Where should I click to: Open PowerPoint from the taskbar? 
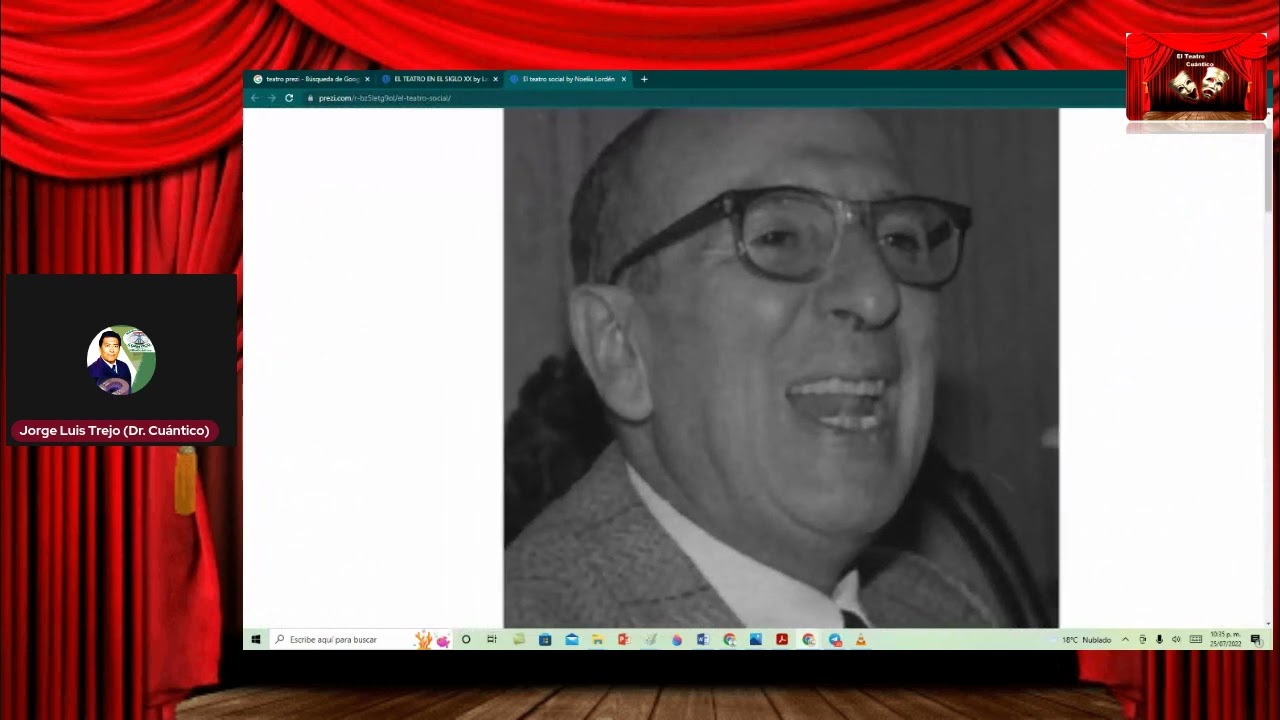coord(623,640)
